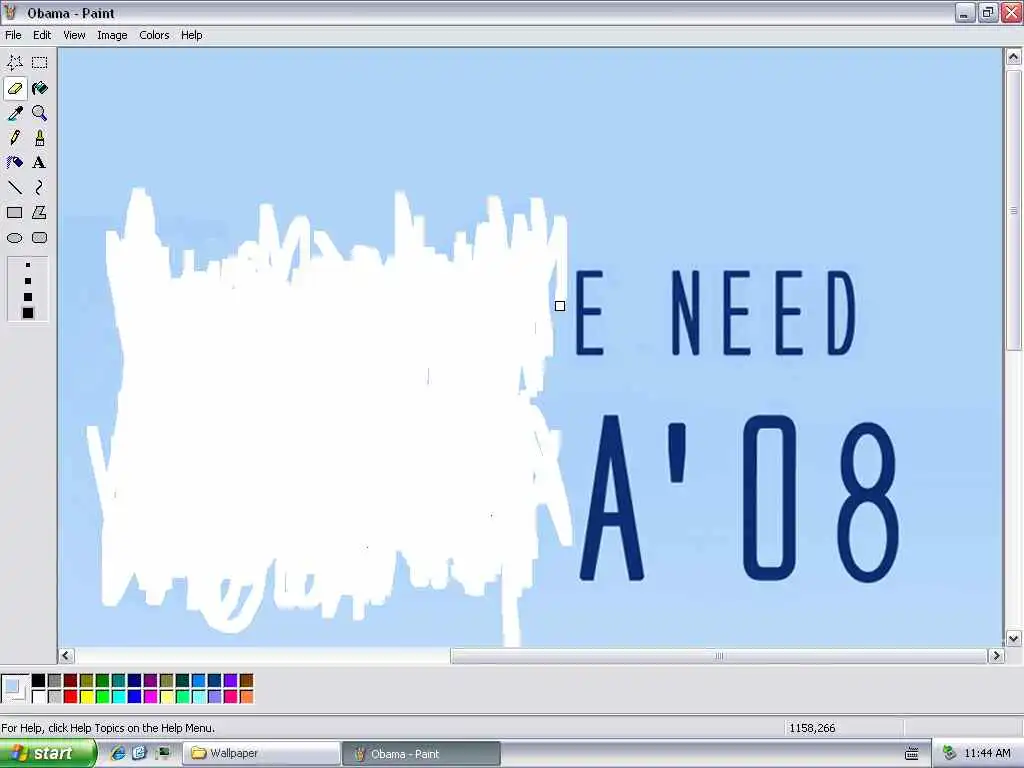This screenshot has height=768, width=1024.
Task: Open the View menu
Action: [74, 35]
